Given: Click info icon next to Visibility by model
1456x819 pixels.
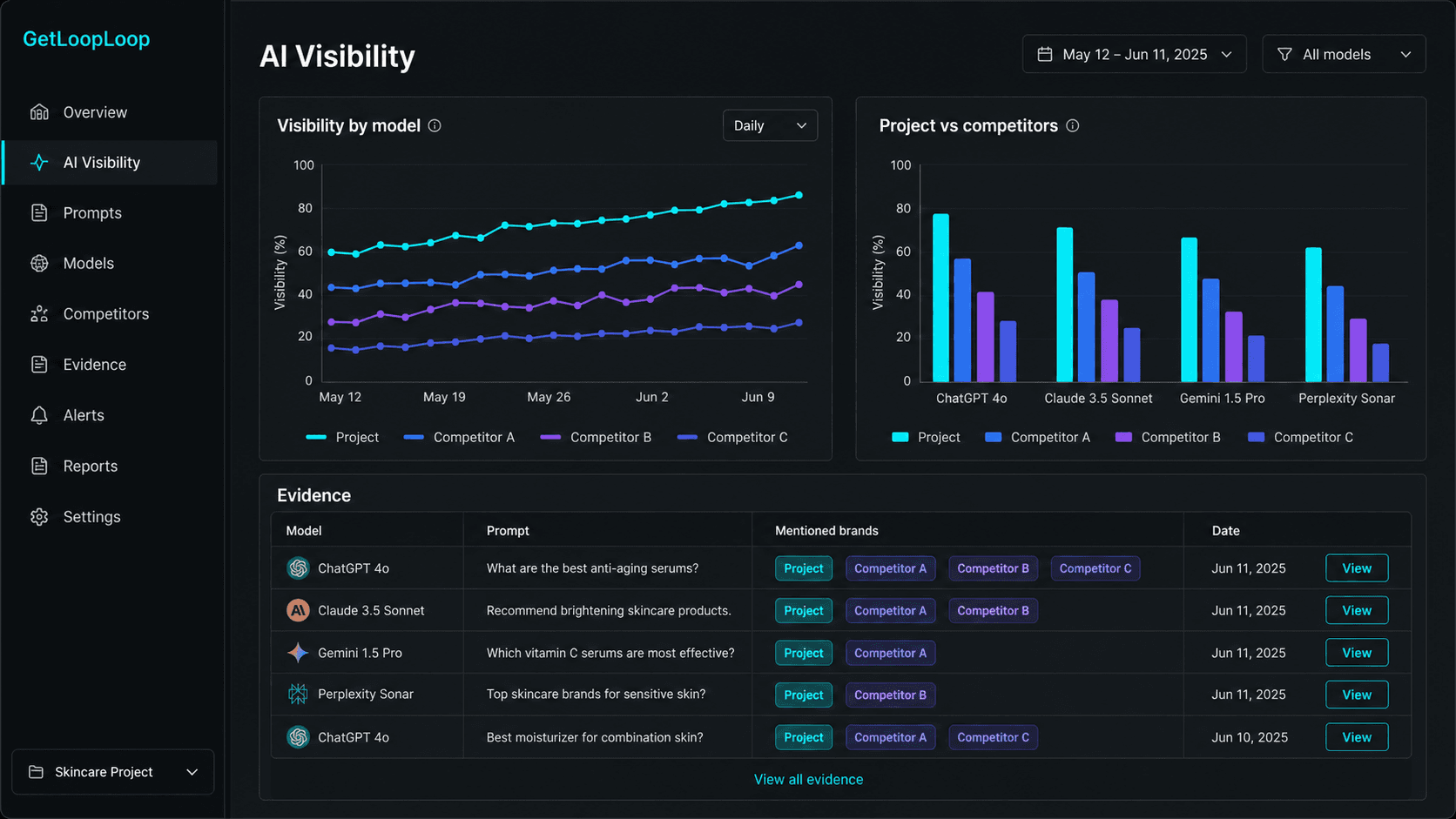Looking at the screenshot, I should click(x=435, y=126).
